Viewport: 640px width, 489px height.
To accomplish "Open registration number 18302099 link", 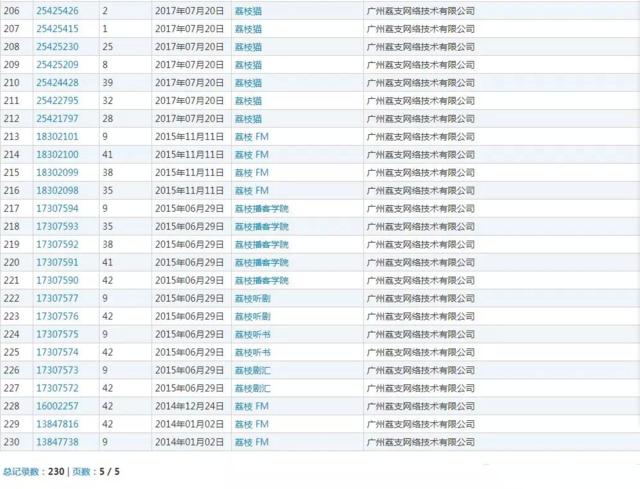I will point(58,173).
